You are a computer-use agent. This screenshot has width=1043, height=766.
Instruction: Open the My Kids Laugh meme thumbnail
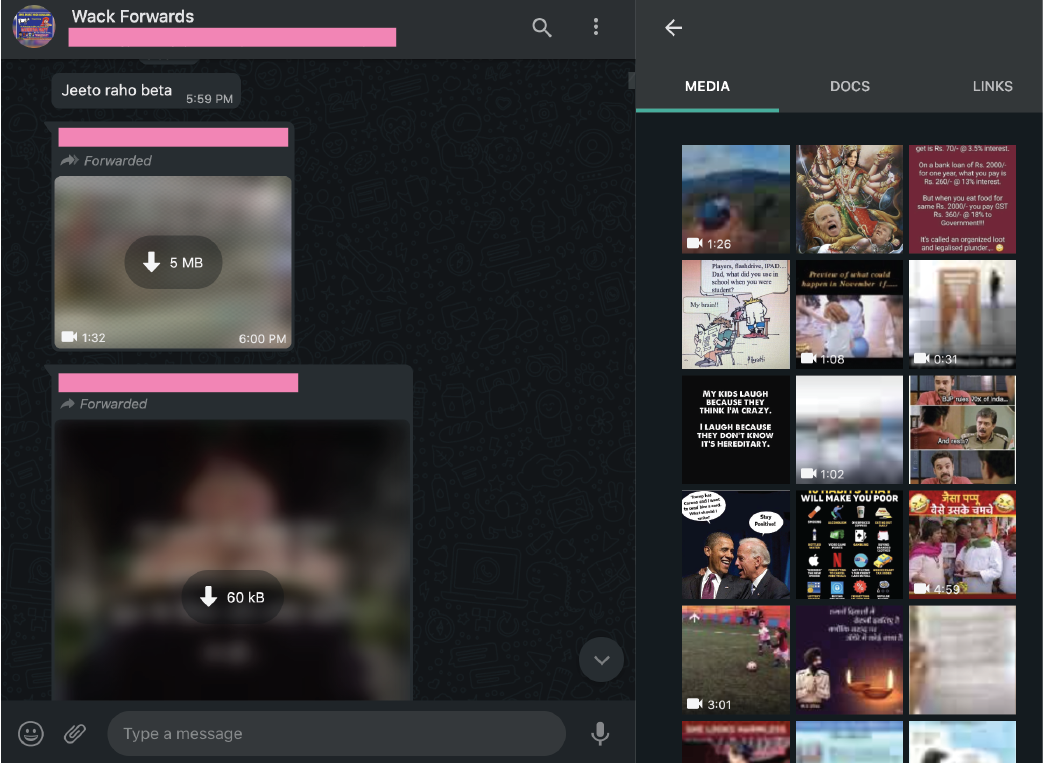click(736, 430)
